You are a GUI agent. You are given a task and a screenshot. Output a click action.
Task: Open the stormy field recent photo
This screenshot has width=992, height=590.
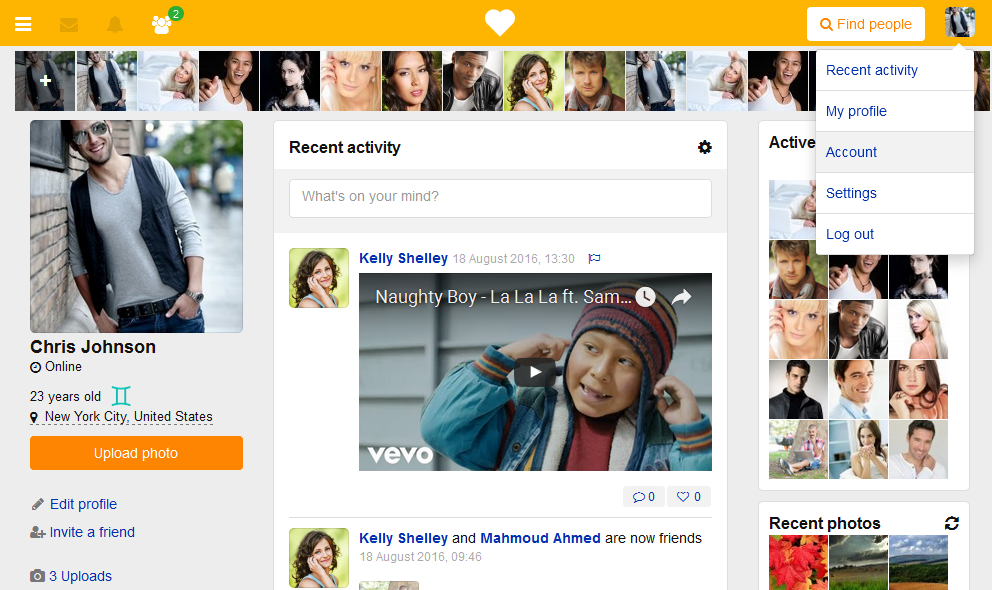tap(859, 563)
